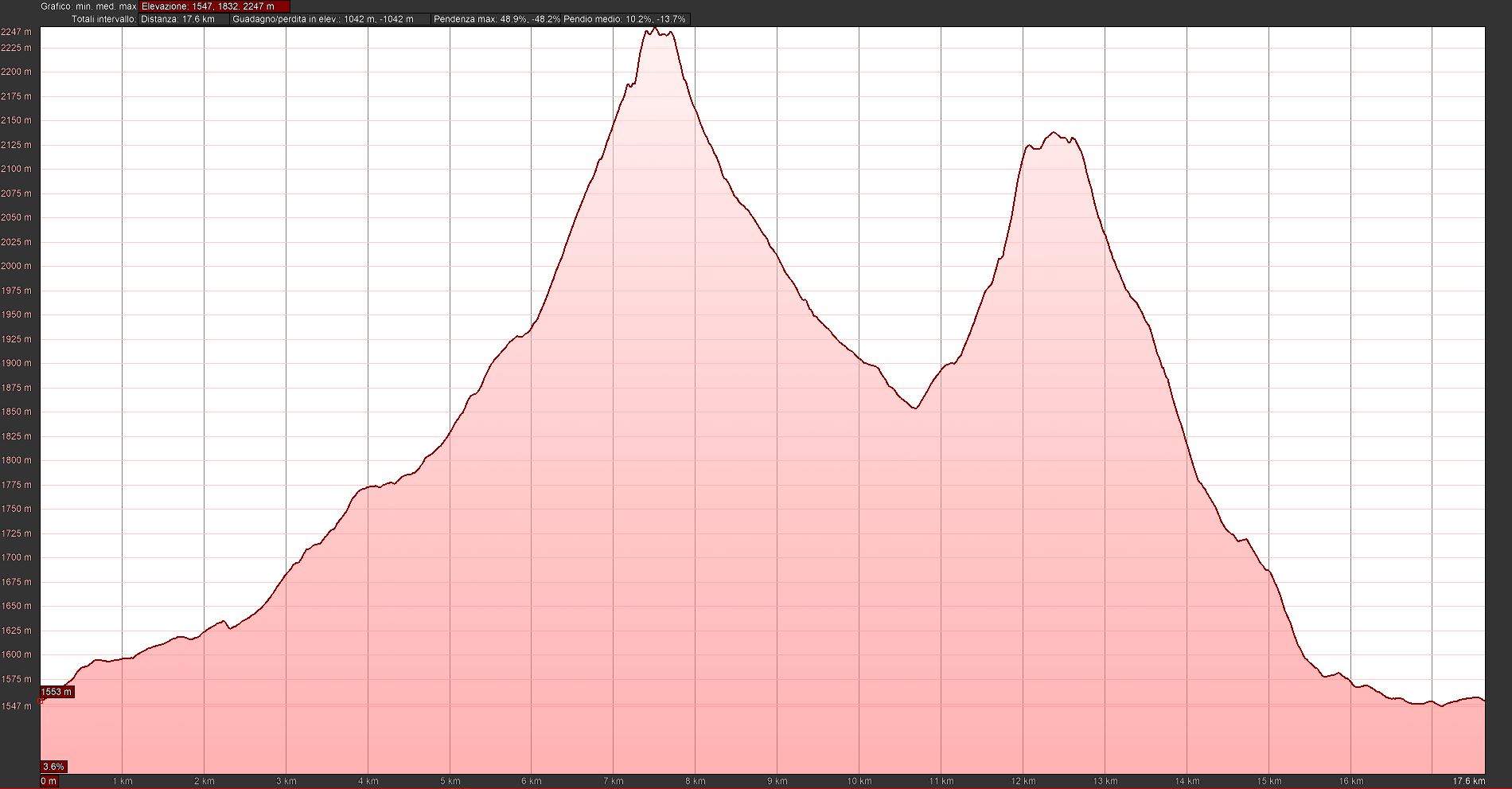The height and width of the screenshot is (789, 1512).
Task: Click the 1547 m minimum axis label
Action: [x=17, y=706]
